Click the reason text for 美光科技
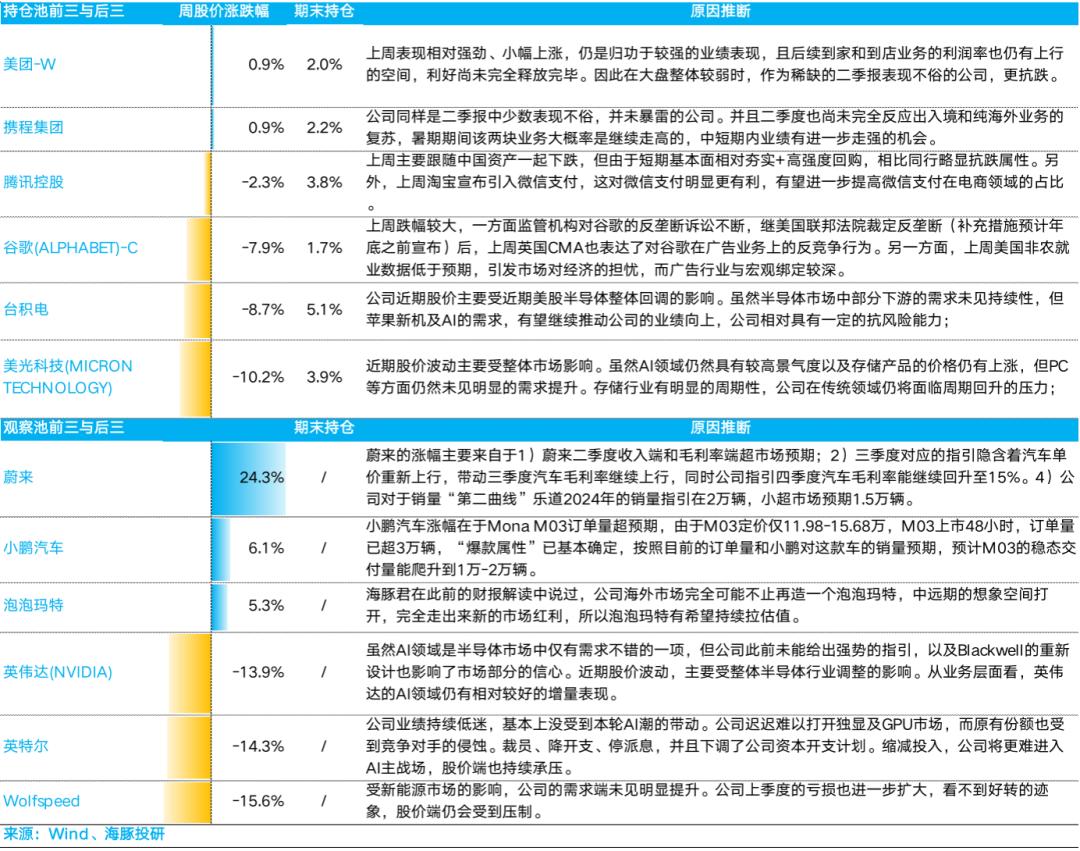Viewport: 1080px width, 851px height. (717, 377)
